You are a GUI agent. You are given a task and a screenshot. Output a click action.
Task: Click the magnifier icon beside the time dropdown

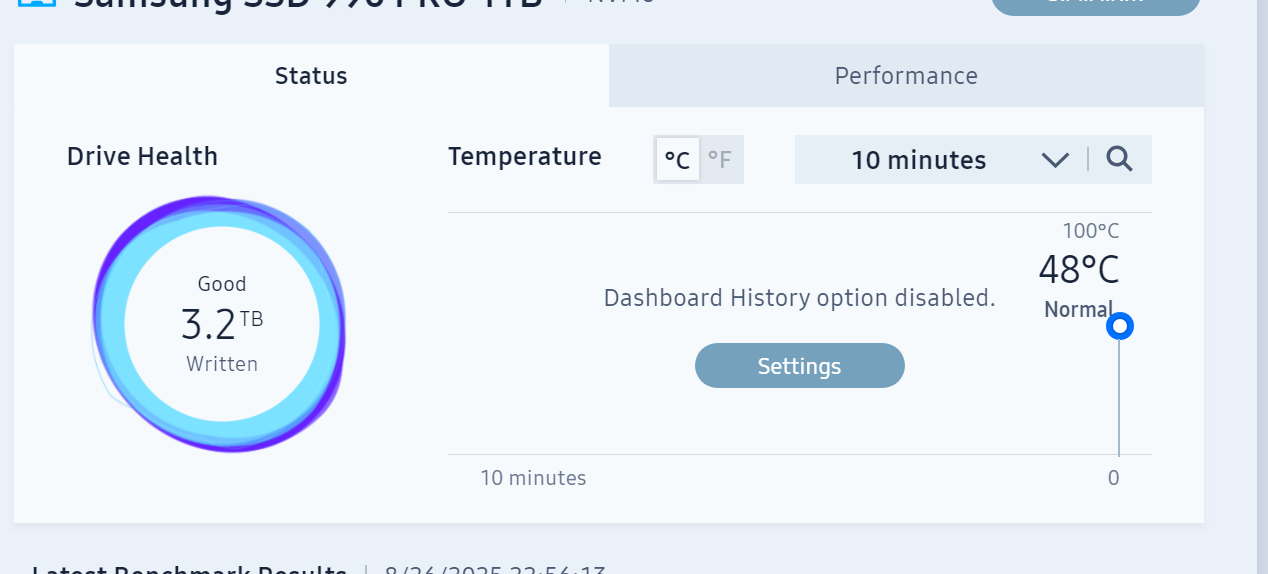pos(1120,159)
